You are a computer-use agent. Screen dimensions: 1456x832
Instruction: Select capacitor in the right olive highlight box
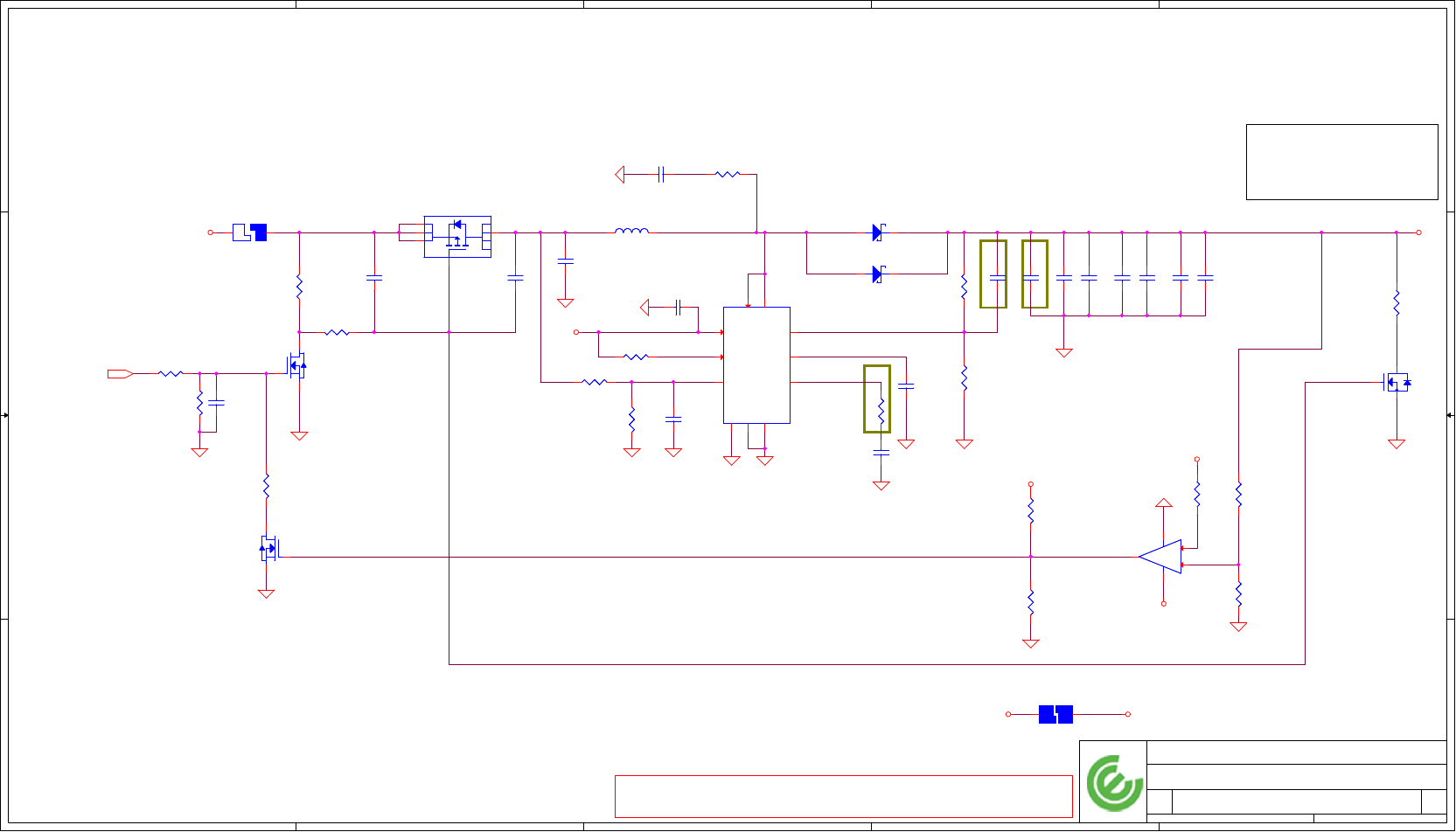pyautogui.click(x=1031, y=278)
